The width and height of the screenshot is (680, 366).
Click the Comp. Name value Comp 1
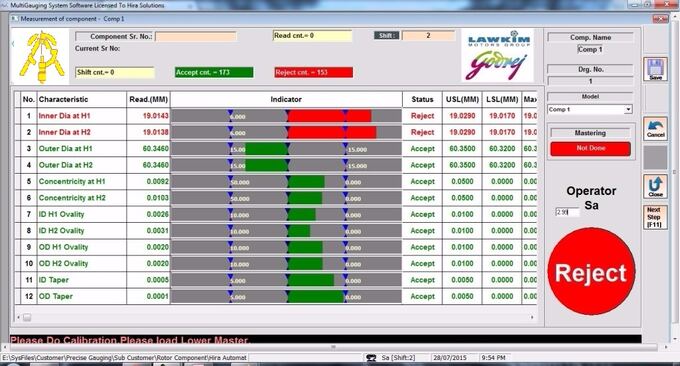[x=590, y=49]
